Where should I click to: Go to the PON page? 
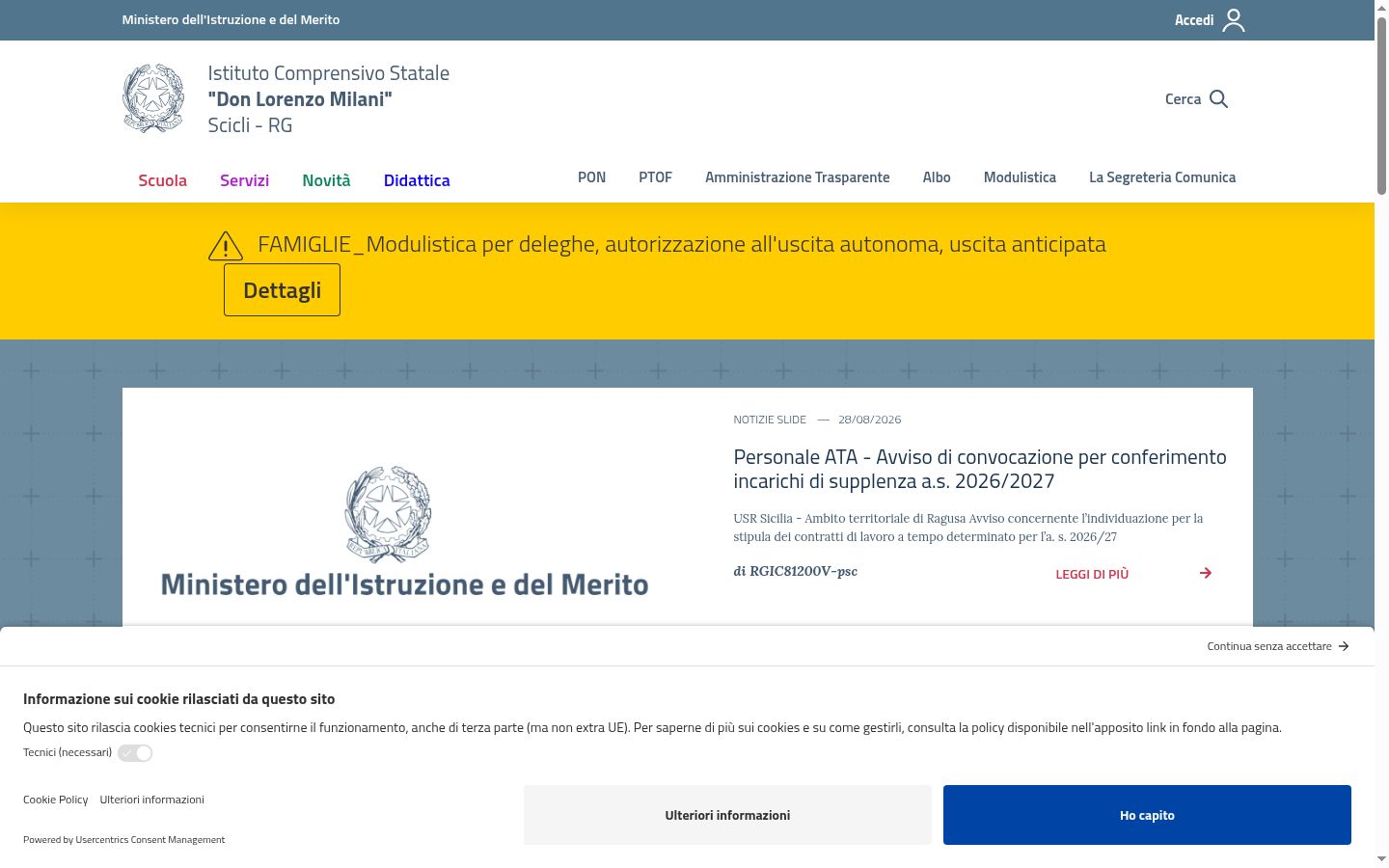click(x=591, y=177)
